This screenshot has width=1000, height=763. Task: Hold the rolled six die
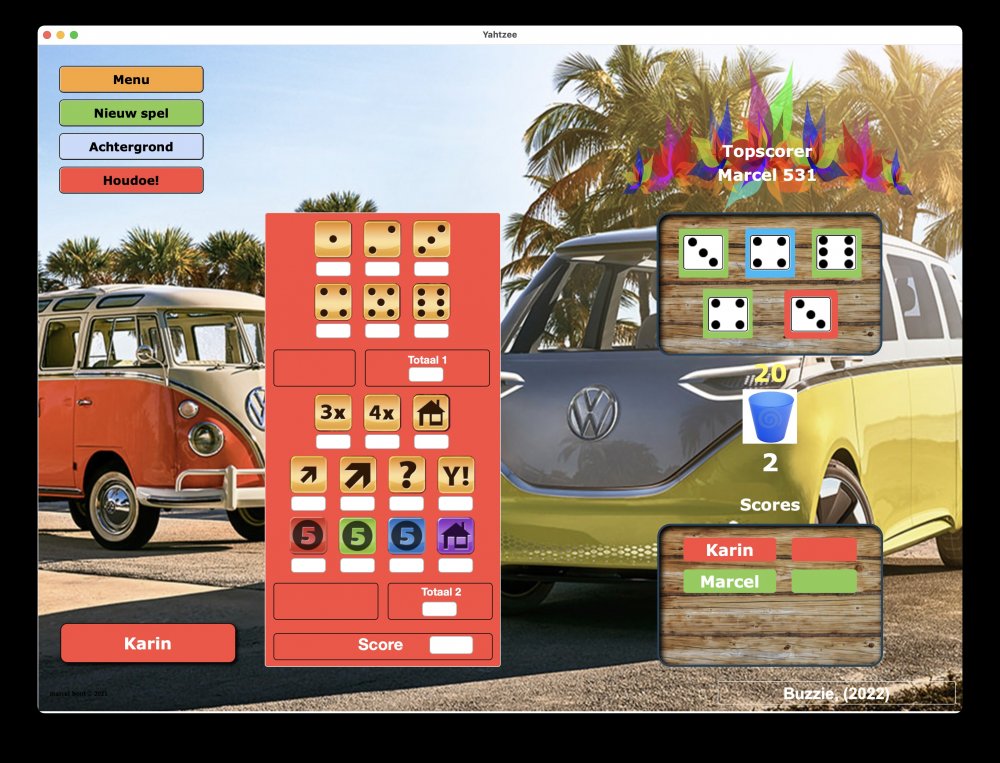click(x=836, y=252)
